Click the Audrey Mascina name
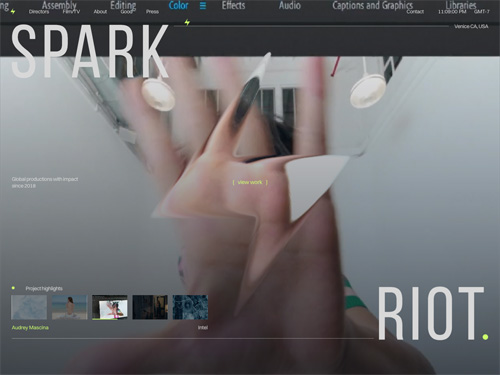This screenshot has width=500, height=375. tap(30, 328)
